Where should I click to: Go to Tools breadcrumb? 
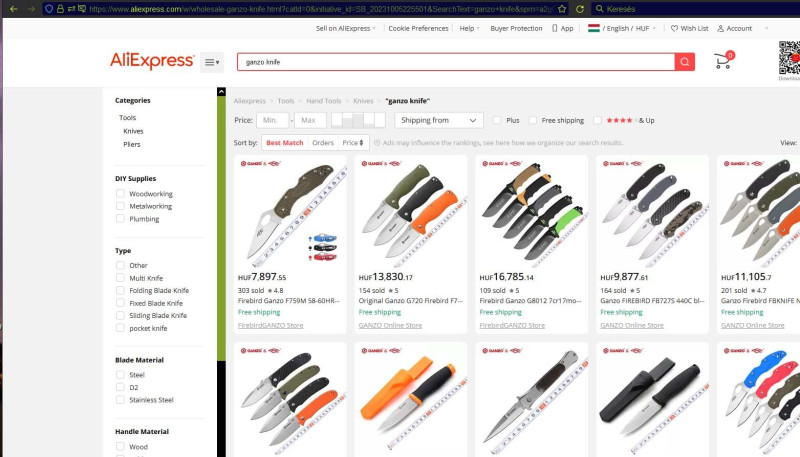point(286,101)
